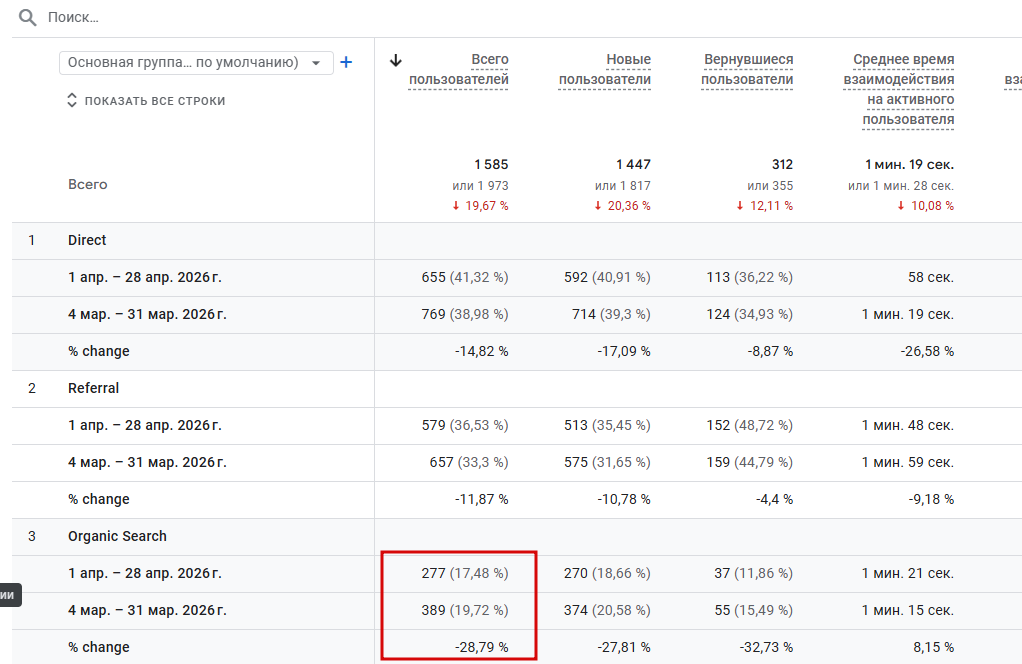Click the Всего summary row label

point(88,184)
